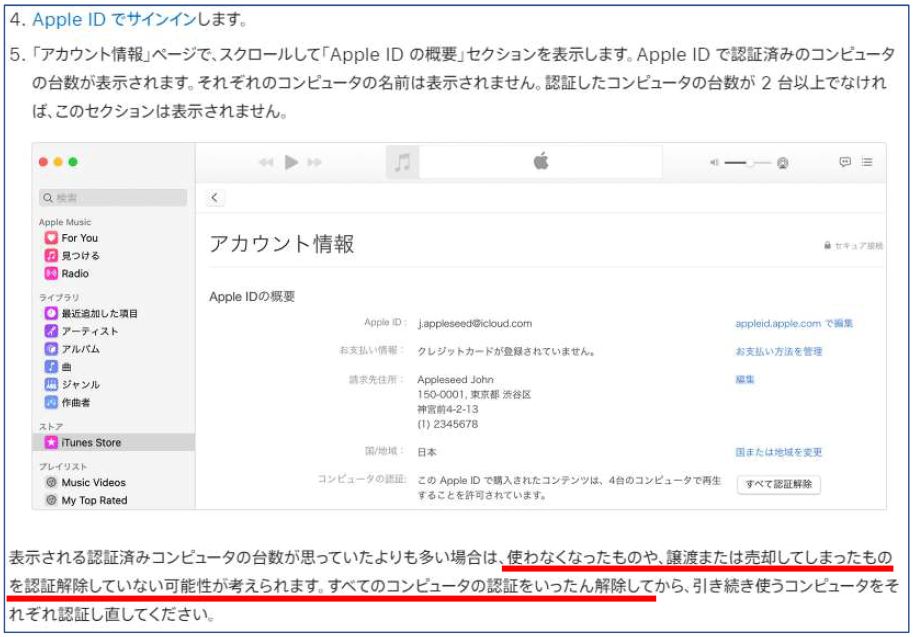Open アーティスト in library
Viewport: 914px width, 637px height.
pos(90,331)
